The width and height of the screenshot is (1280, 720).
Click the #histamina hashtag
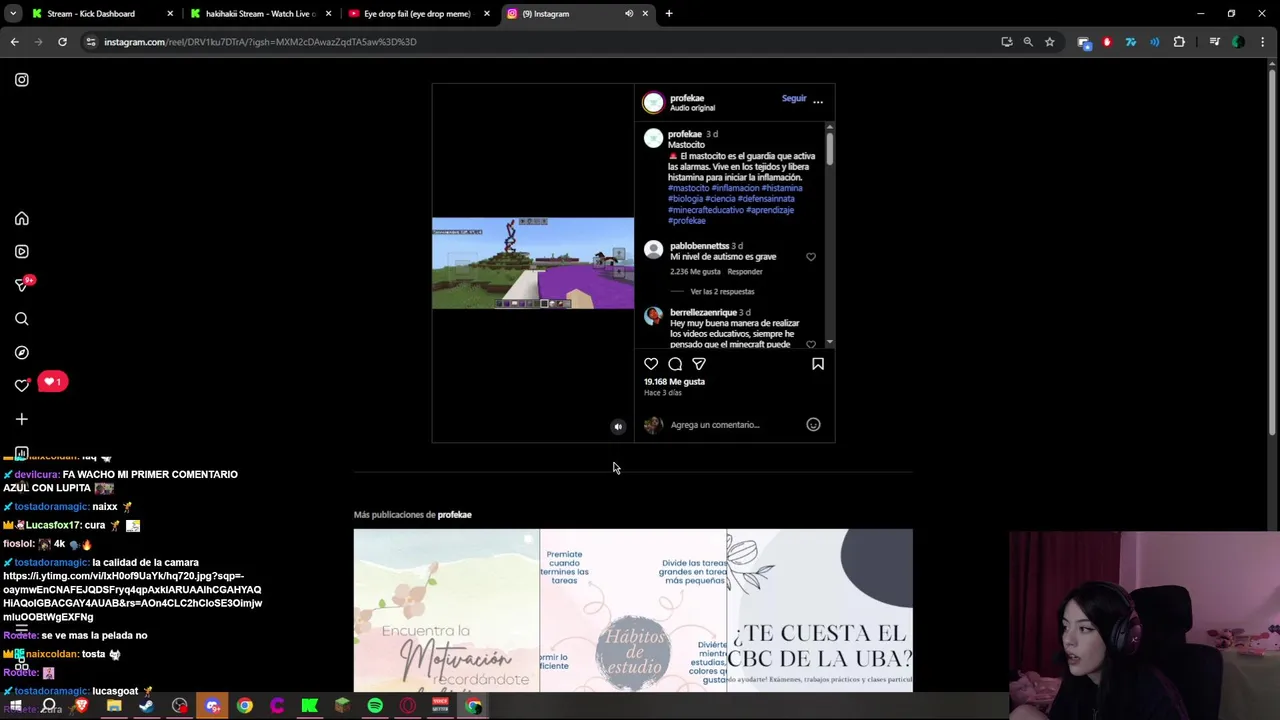coord(782,188)
